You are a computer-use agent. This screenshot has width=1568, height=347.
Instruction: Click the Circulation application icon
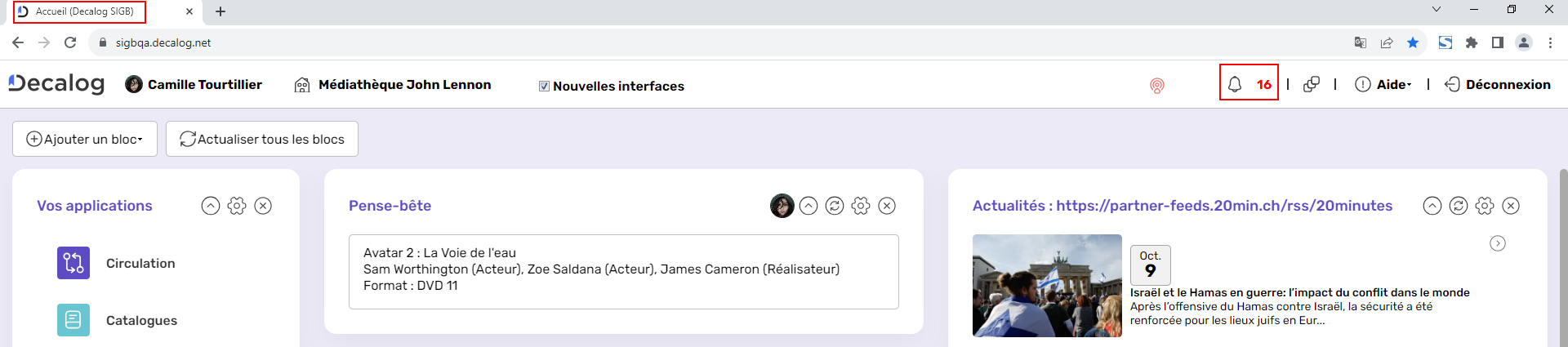[x=73, y=263]
